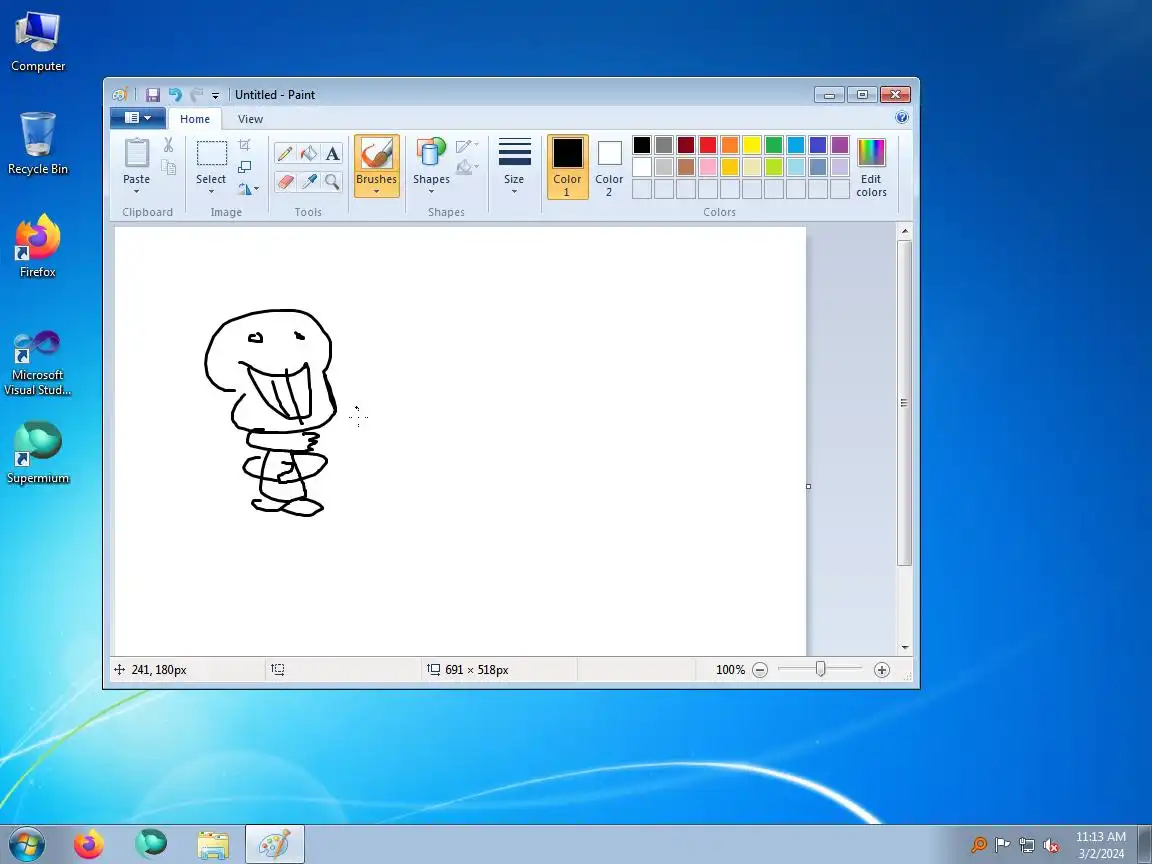Pick the purple color swatch
This screenshot has width=1152, height=864.
pos(840,145)
